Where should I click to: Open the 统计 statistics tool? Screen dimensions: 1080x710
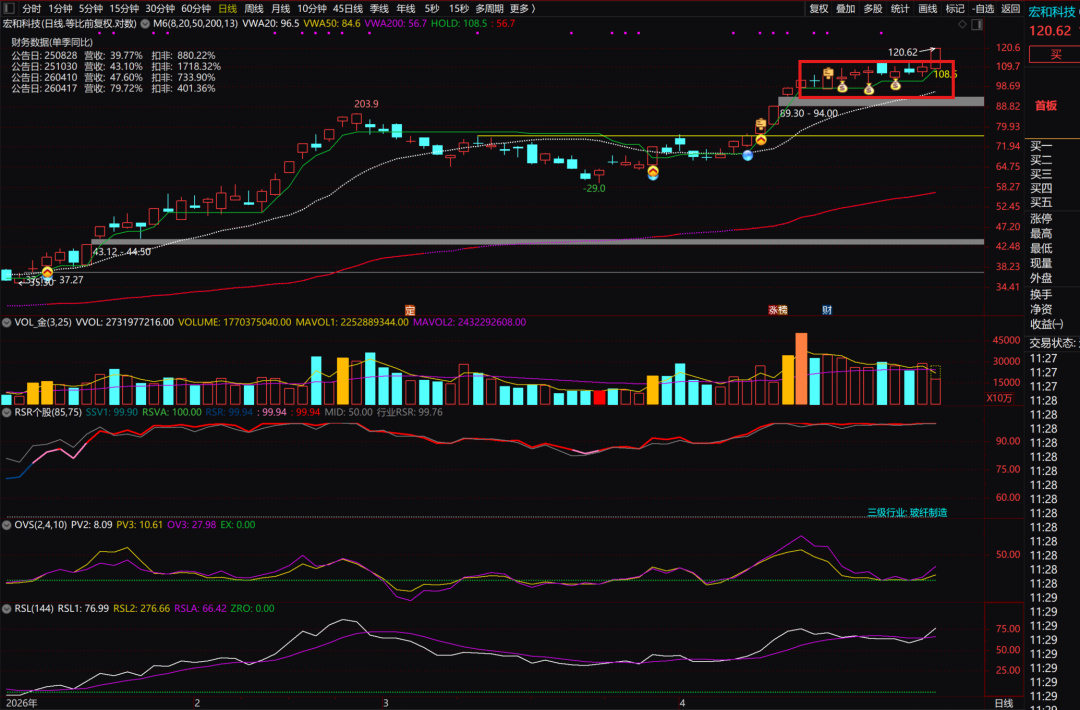pyautogui.click(x=900, y=8)
